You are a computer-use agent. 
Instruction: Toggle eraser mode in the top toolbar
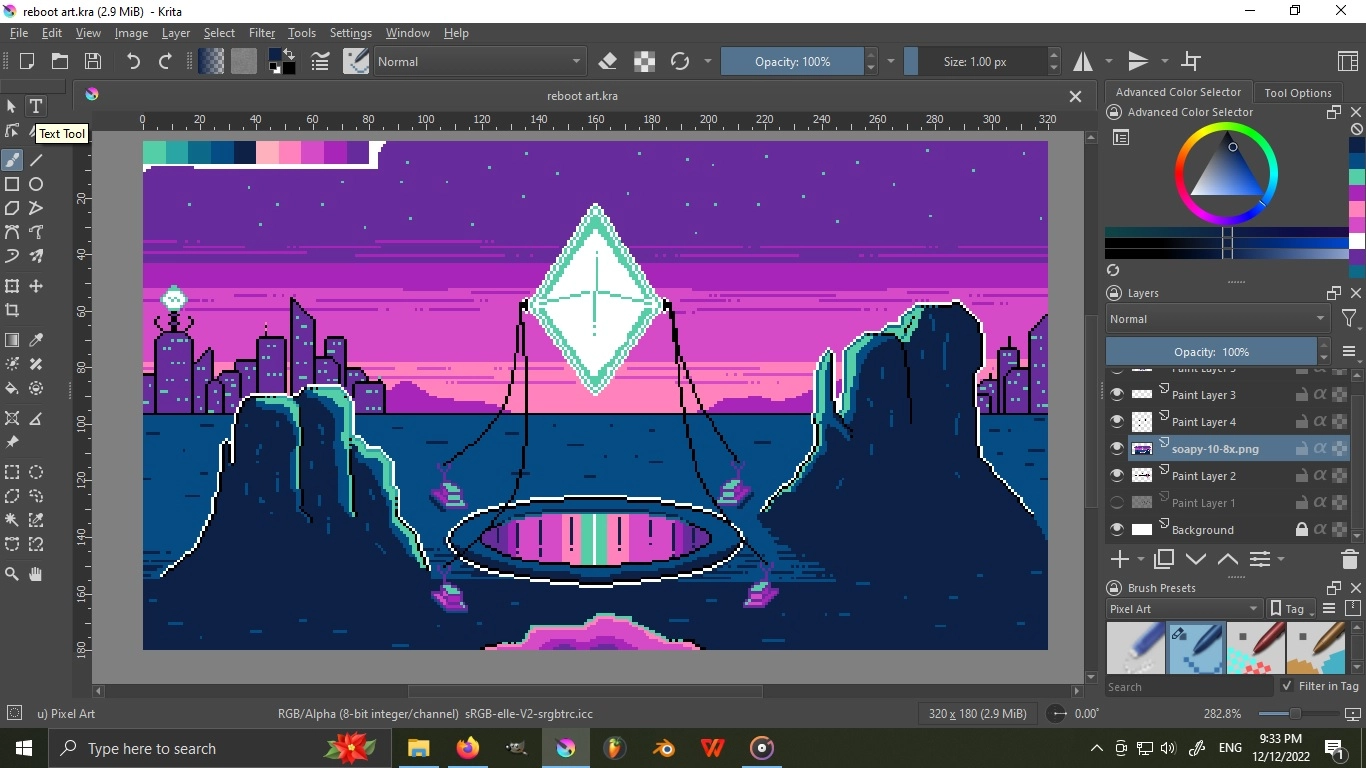(607, 62)
